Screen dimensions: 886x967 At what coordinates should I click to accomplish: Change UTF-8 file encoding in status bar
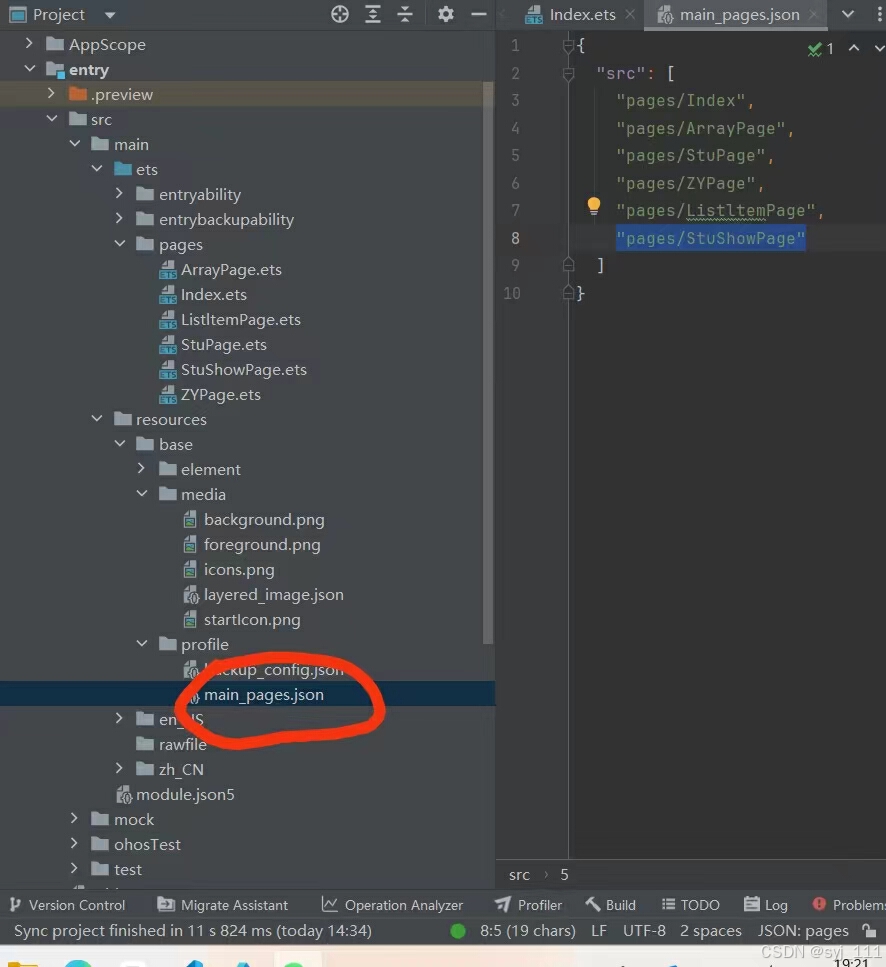coord(644,930)
